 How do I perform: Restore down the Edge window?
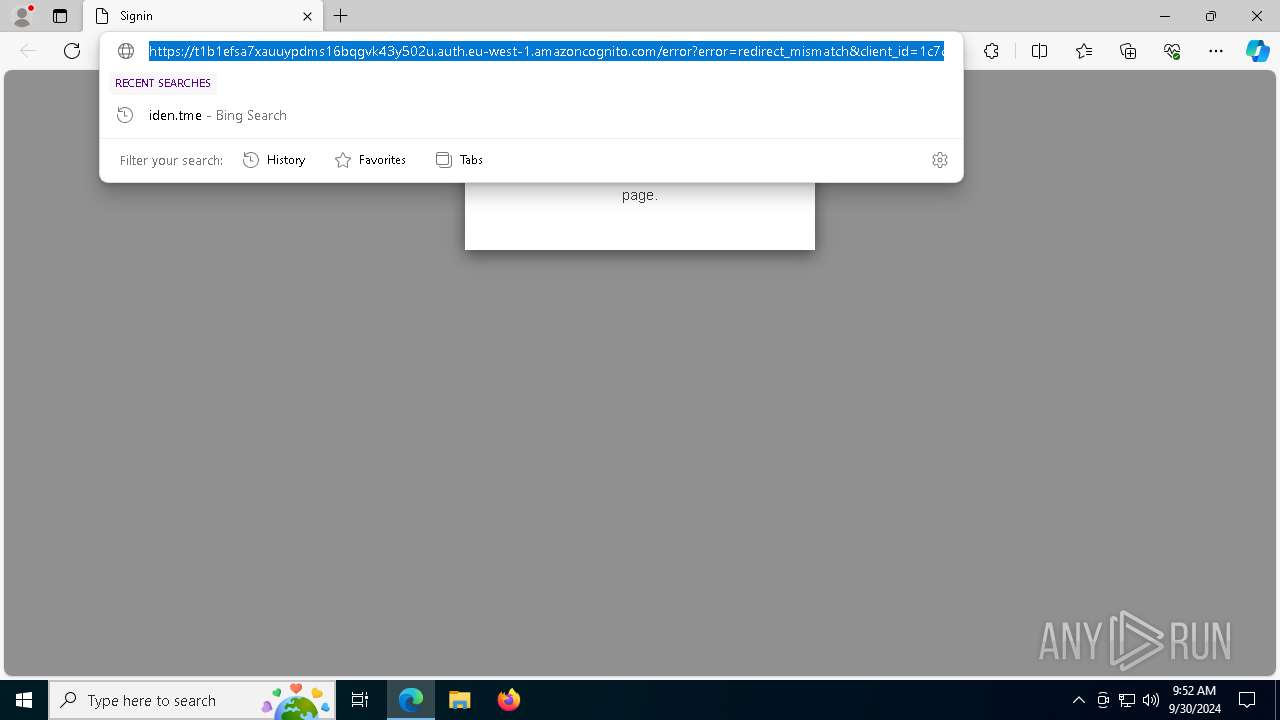1211,16
